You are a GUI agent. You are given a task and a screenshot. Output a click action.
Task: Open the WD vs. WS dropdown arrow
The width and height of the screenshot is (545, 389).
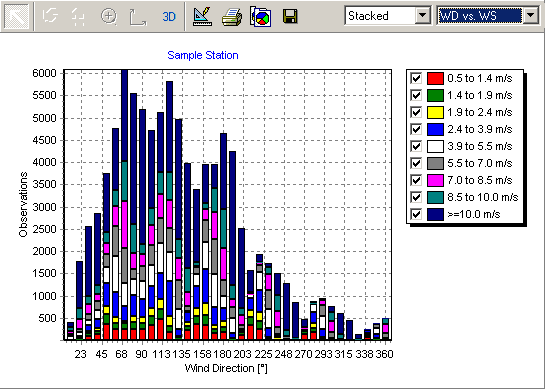click(x=531, y=15)
